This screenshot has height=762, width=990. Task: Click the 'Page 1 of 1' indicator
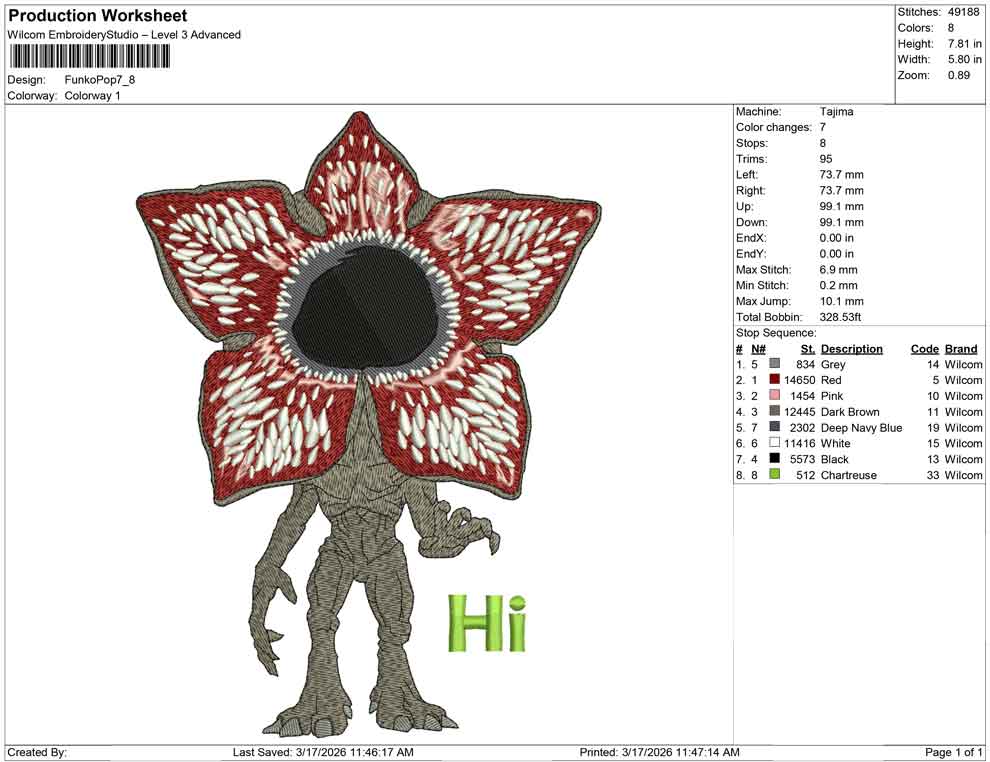click(953, 752)
